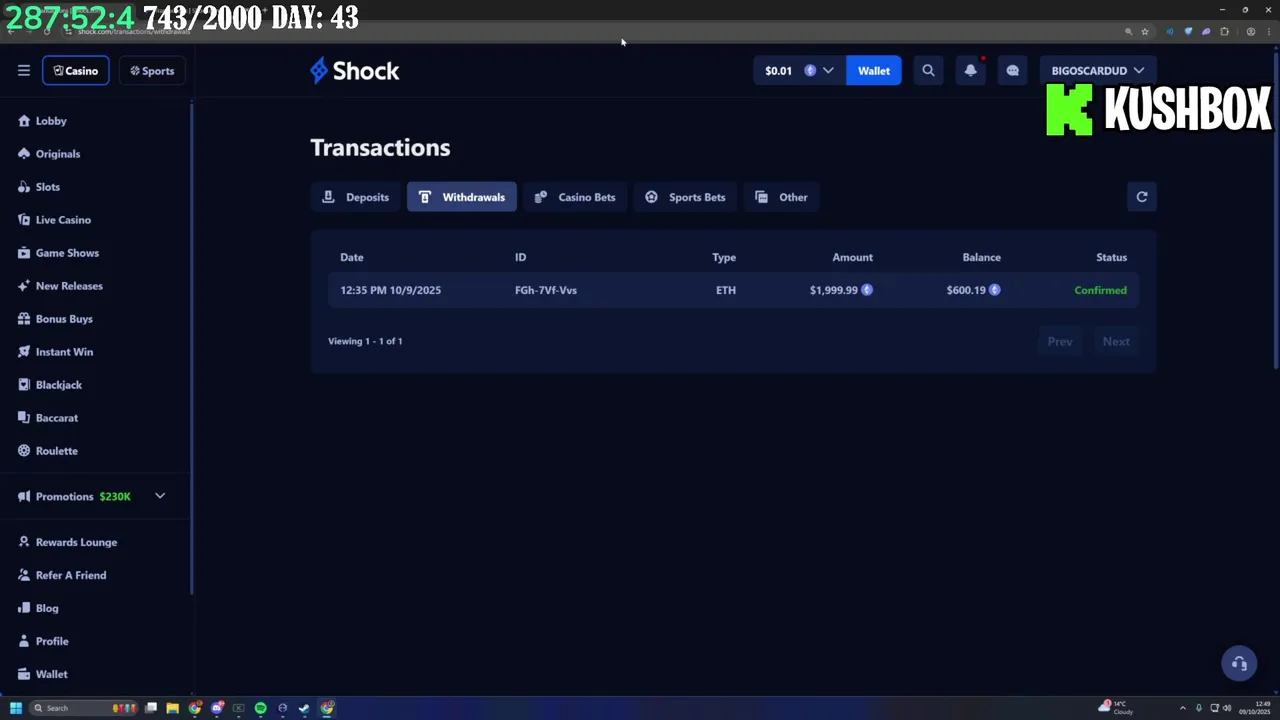Viewport: 1280px width, 720px height.
Task: Open Discord from taskbar
Action: 217,708
